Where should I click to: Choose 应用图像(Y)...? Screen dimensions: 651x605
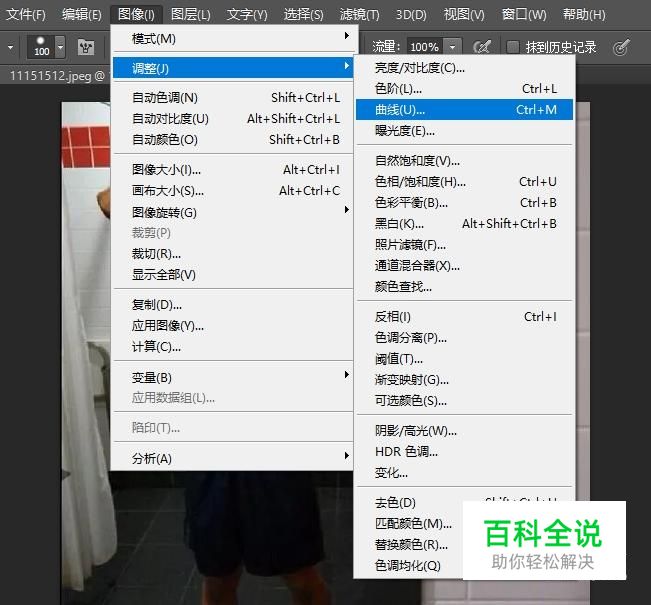point(232,326)
